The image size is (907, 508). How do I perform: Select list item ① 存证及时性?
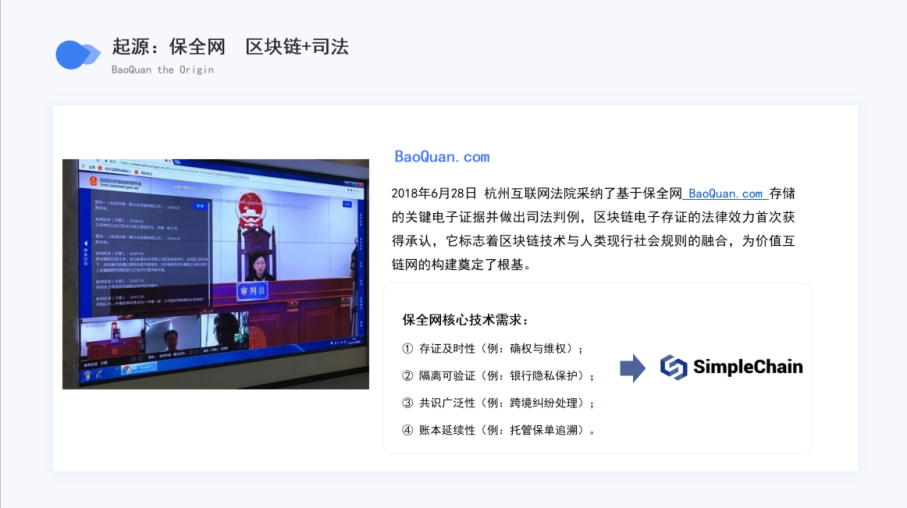[492, 349]
